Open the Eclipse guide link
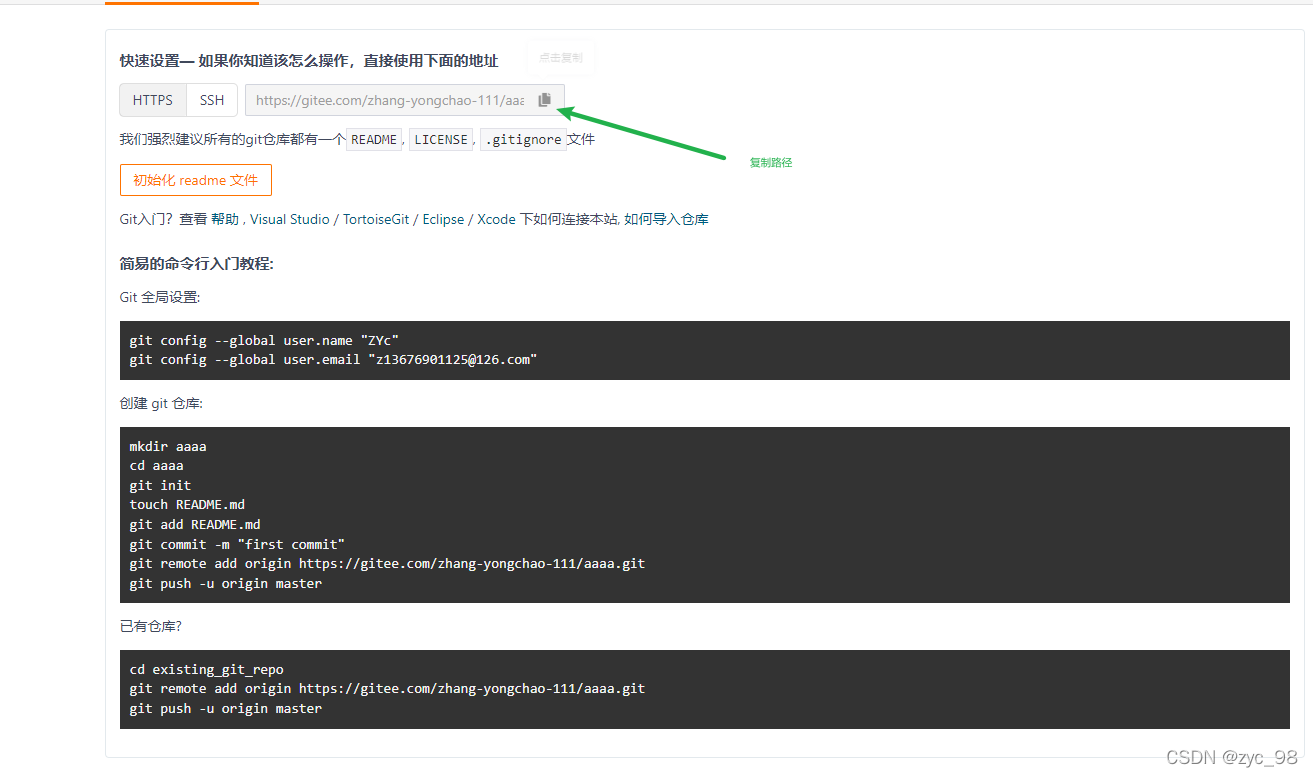The height and width of the screenshot is (777, 1313). click(443, 219)
